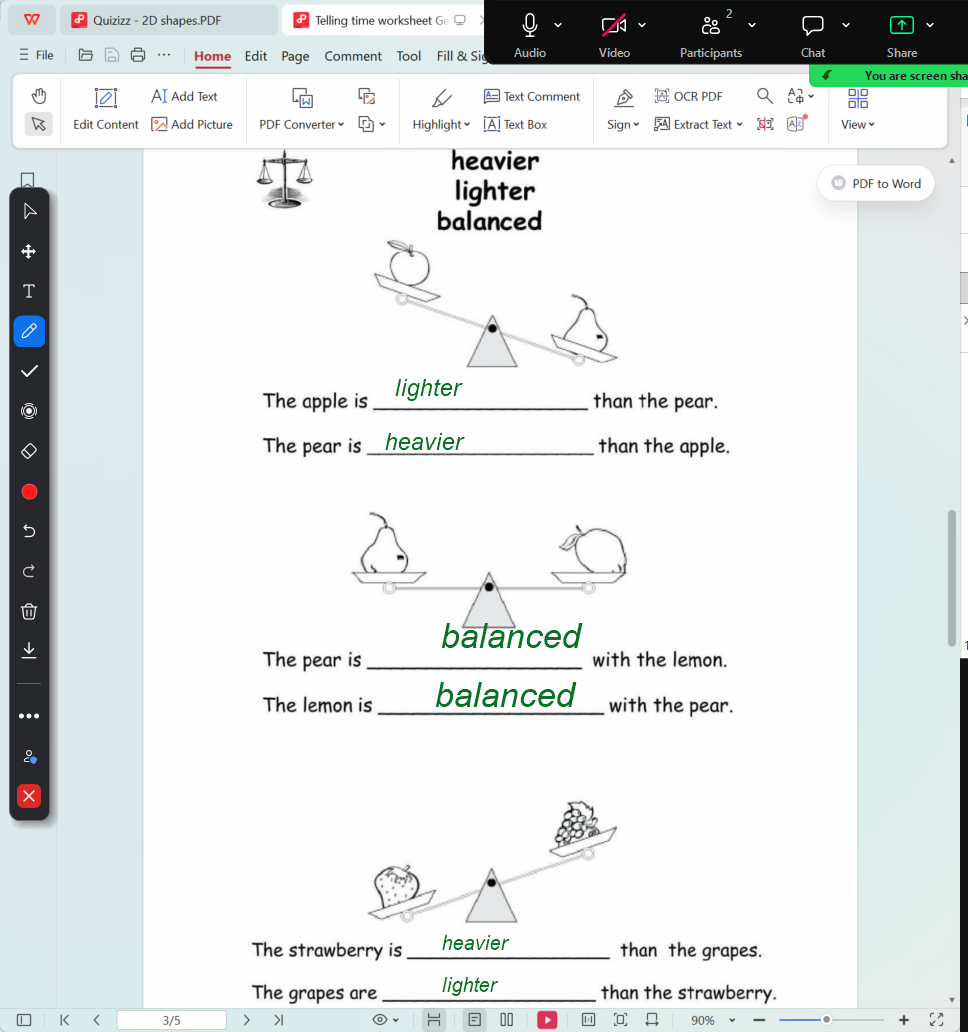Toggle the sidebar panel icon
968x1032 pixels.
[x=24, y=1019]
